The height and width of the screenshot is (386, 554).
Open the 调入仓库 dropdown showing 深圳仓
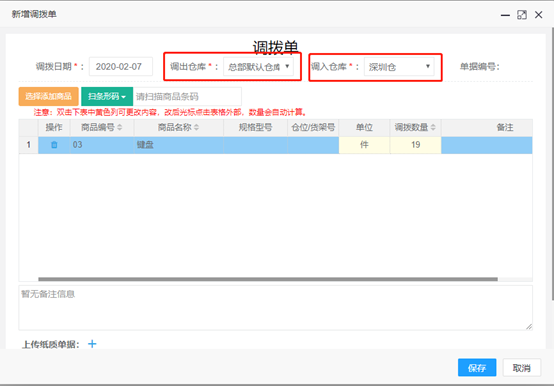coord(399,67)
